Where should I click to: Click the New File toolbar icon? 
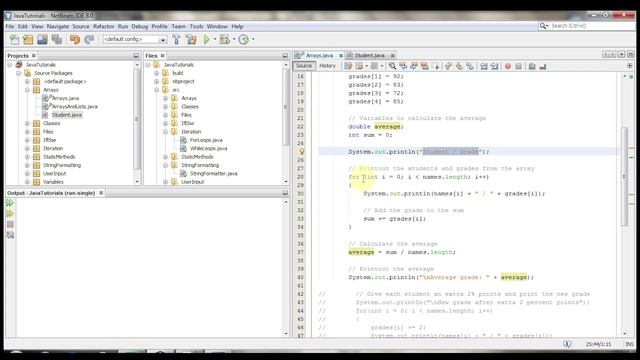14,40
